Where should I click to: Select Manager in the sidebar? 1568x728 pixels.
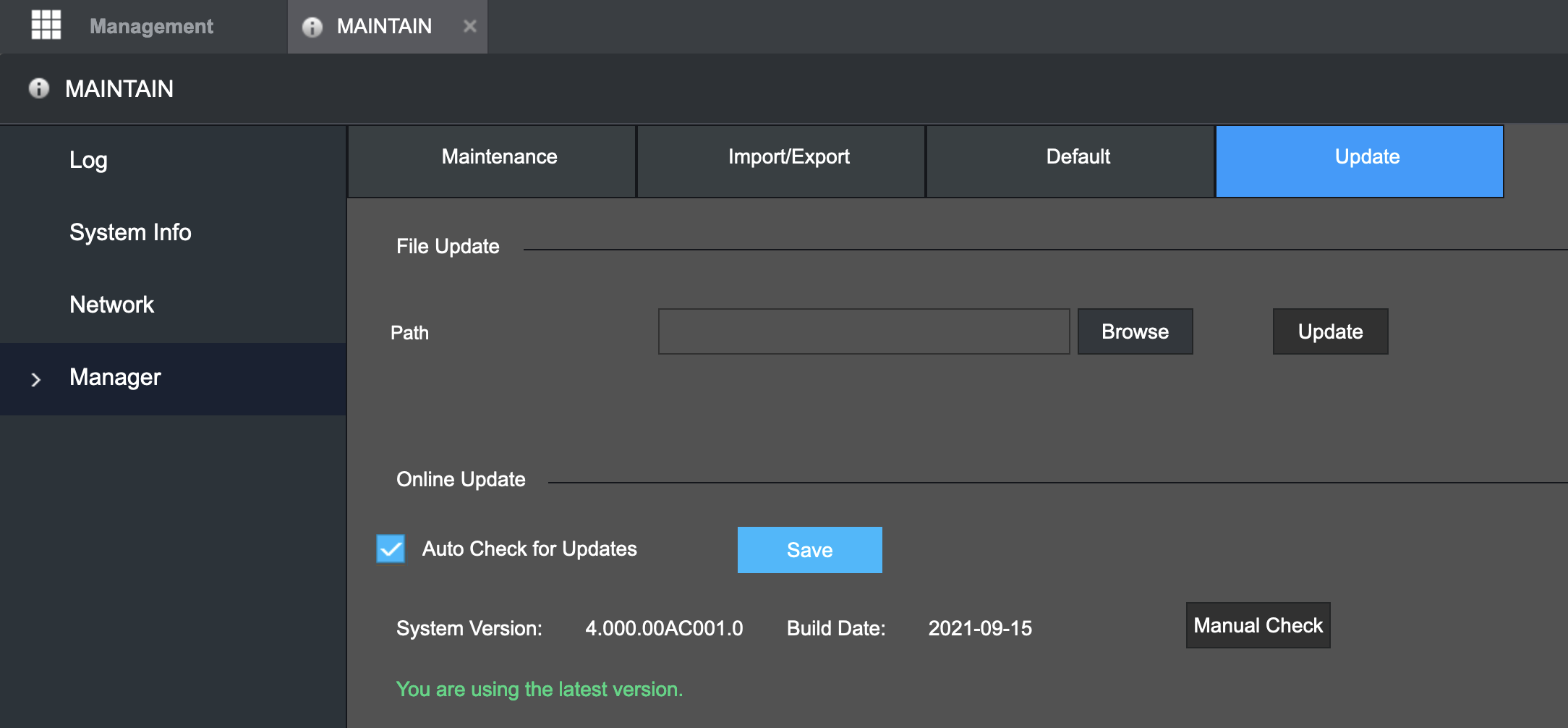tap(174, 378)
